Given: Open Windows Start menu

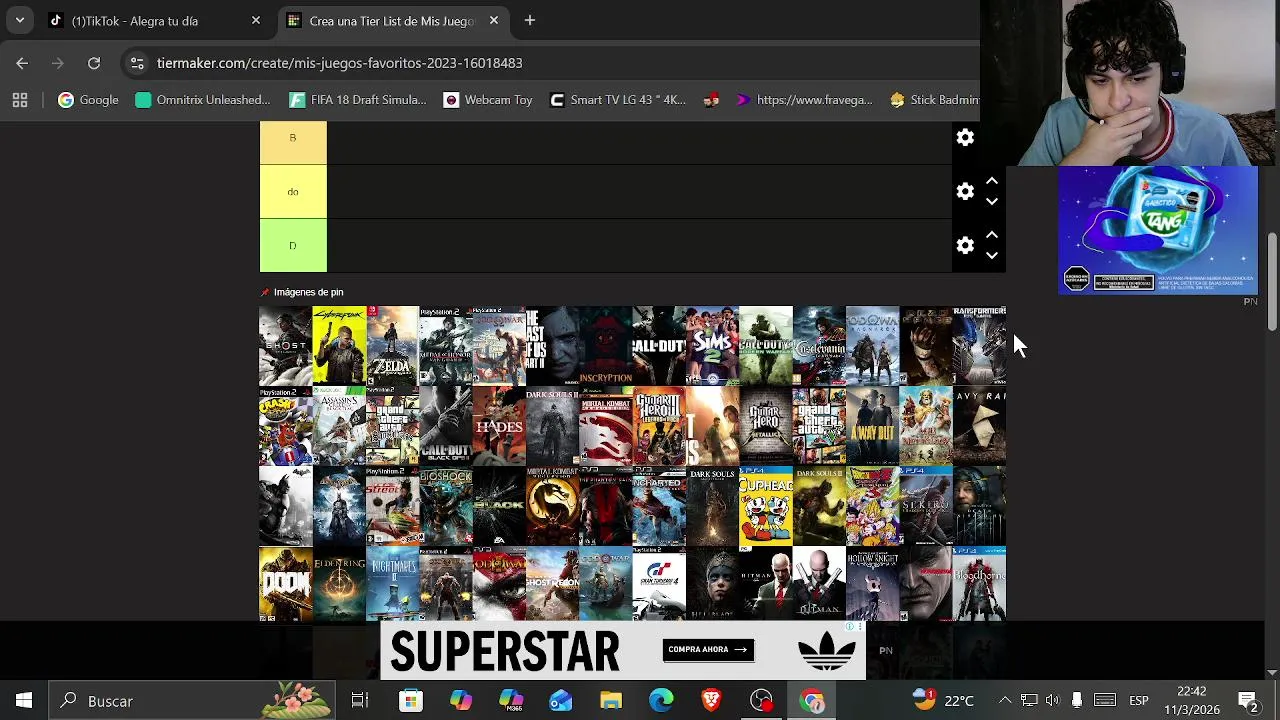Looking at the screenshot, I should coord(23,701).
